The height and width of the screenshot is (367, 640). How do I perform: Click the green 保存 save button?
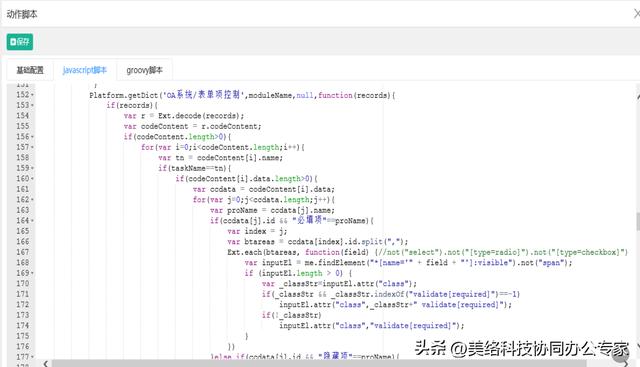pyautogui.click(x=20, y=42)
